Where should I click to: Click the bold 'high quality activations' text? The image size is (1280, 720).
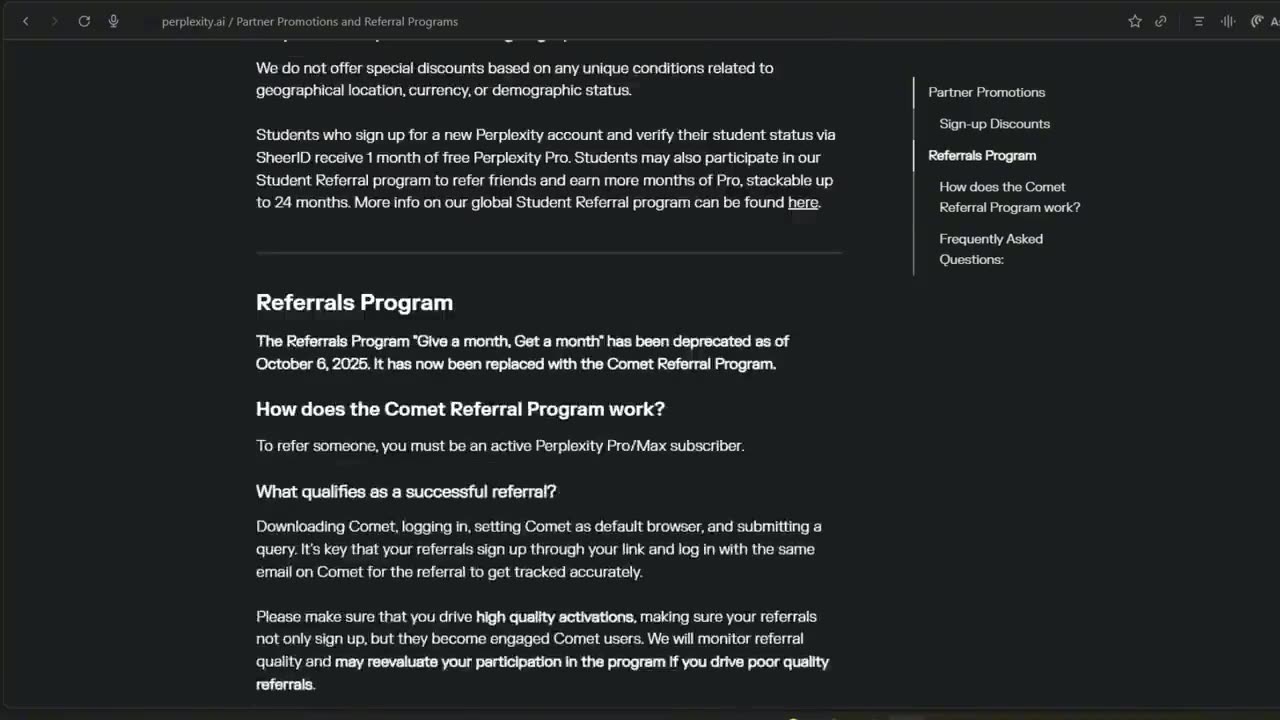pos(555,616)
